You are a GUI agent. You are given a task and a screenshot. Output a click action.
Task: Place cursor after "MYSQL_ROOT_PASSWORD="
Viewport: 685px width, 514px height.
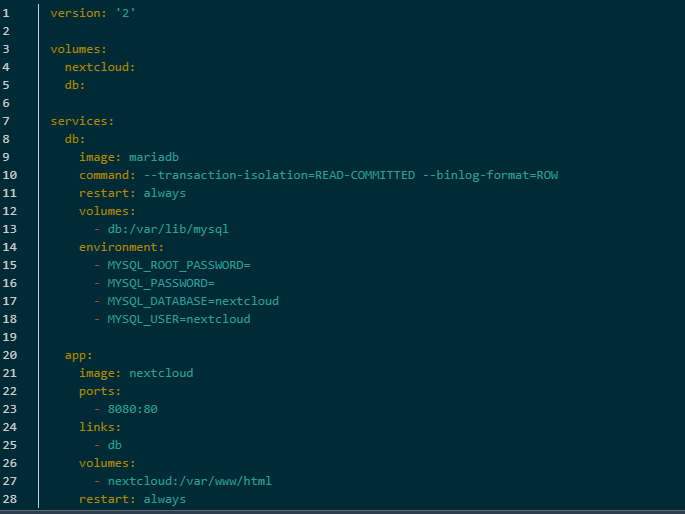[x=250, y=265]
